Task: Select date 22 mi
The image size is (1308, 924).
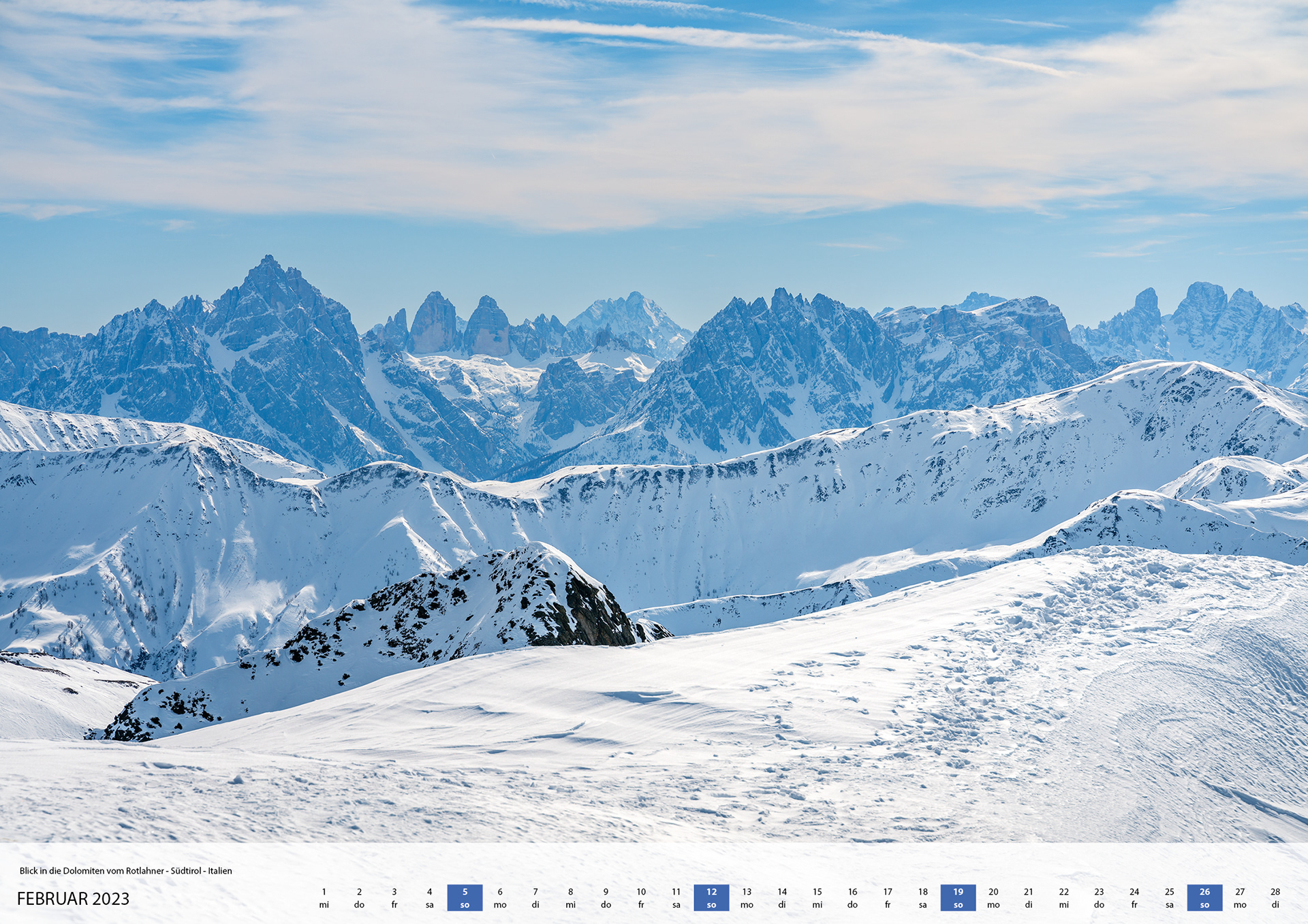Action: click(1064, 898)
